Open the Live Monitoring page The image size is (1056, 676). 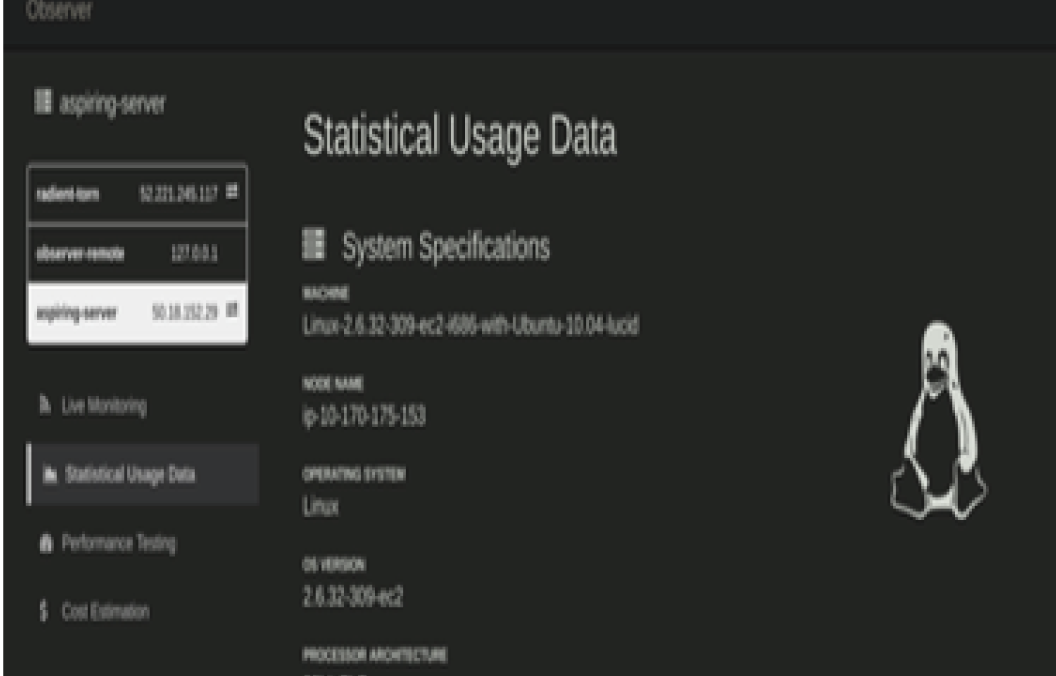click(104, 406)
